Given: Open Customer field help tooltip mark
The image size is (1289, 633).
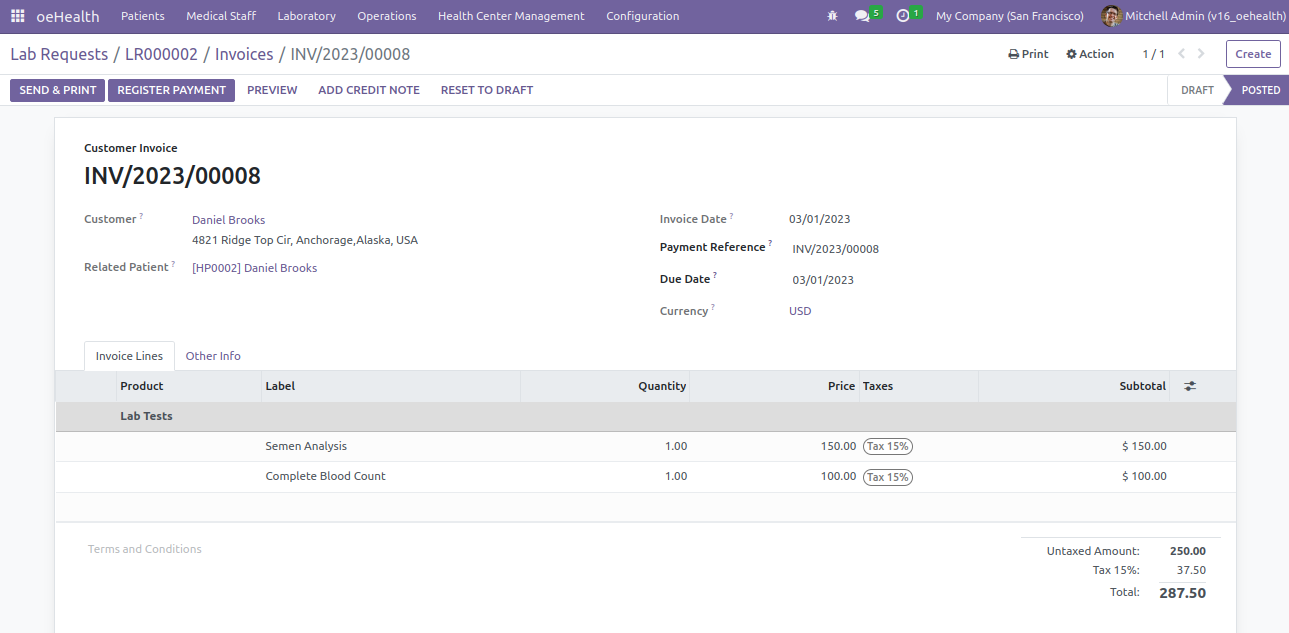Looking at the screenshot, I should 141,216.
